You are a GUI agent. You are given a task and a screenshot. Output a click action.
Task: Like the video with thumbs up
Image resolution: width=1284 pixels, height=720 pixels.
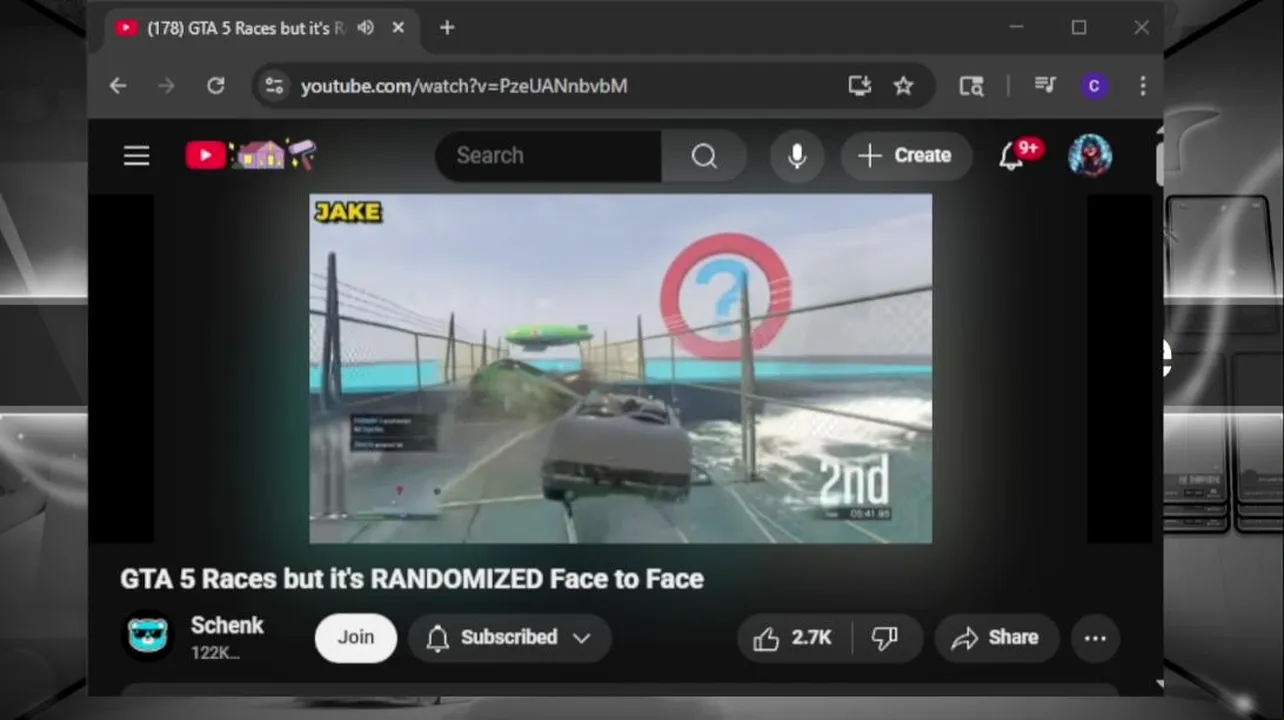pyautogui.click(x=796, y=638)
